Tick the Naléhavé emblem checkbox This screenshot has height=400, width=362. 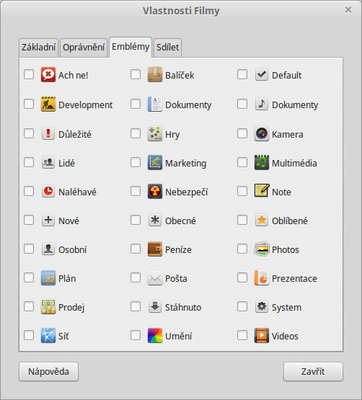coord(29,191)
